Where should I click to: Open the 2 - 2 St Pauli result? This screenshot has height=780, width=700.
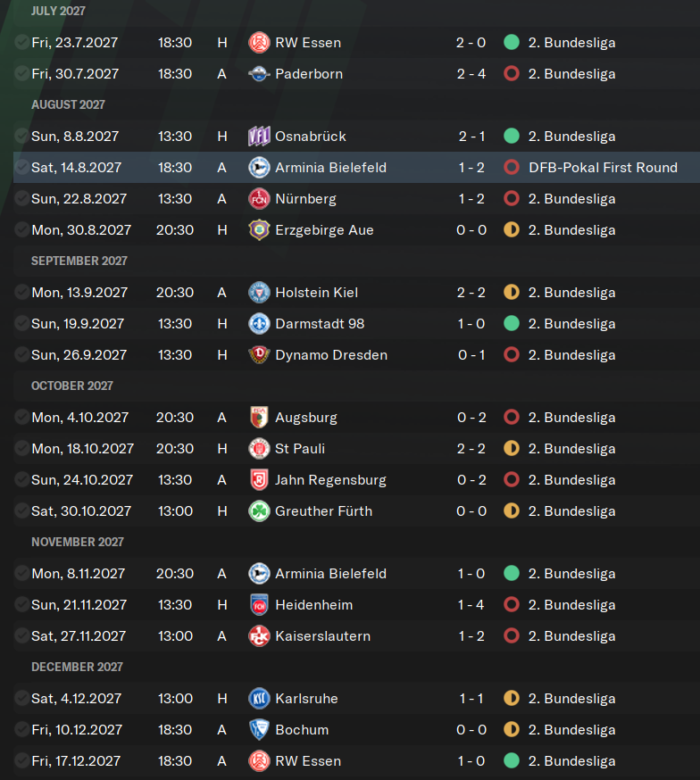click(471, 449)
